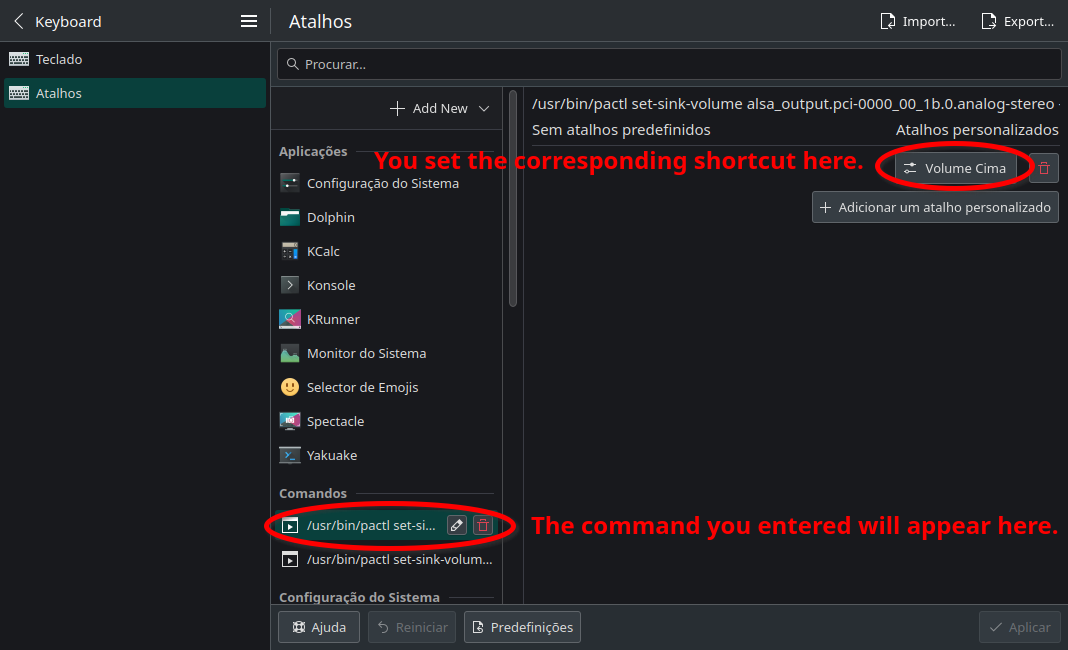Click the Export button

click(x=1017, y=21)
